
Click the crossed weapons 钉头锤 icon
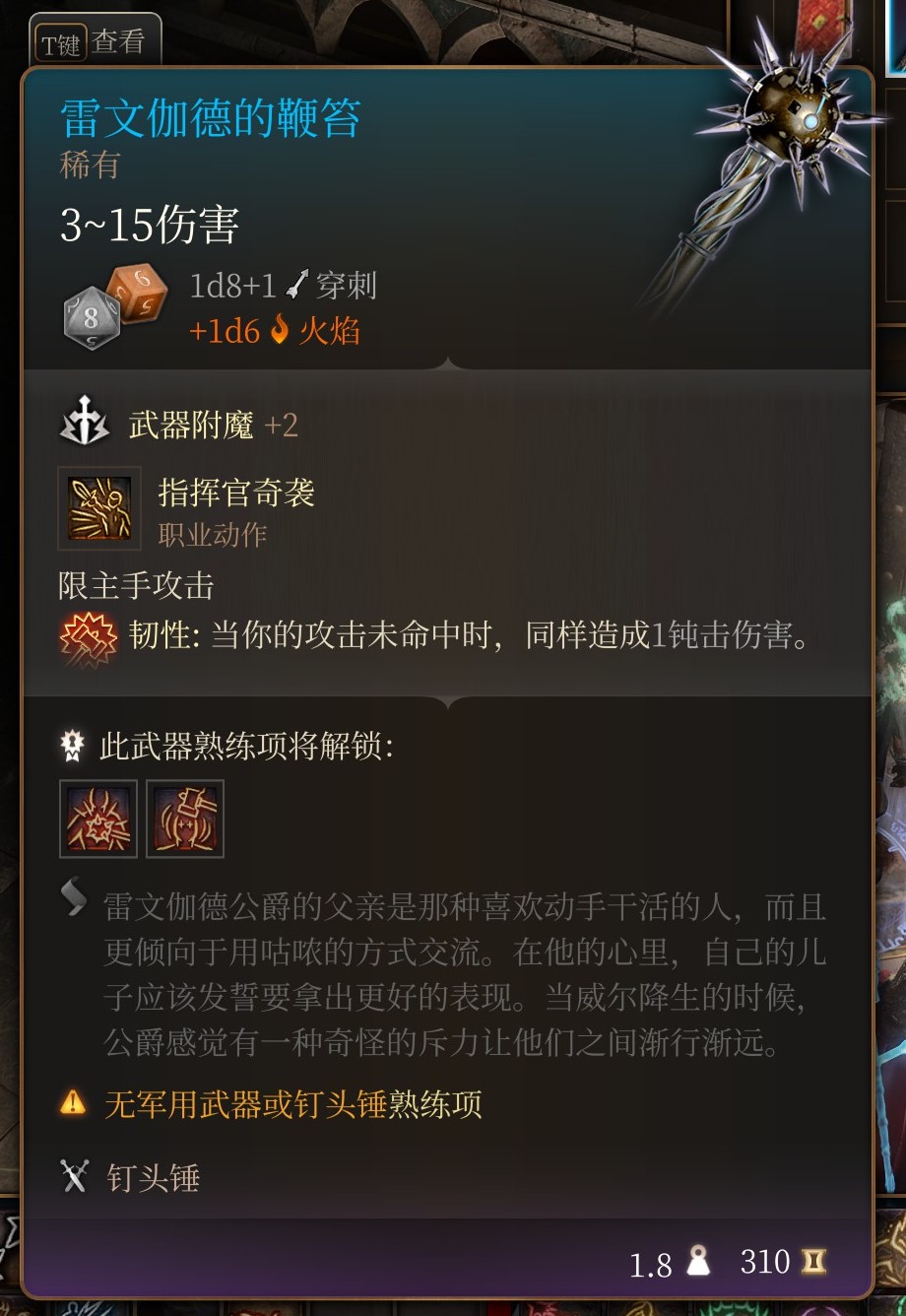click(x=75, y=1177)
